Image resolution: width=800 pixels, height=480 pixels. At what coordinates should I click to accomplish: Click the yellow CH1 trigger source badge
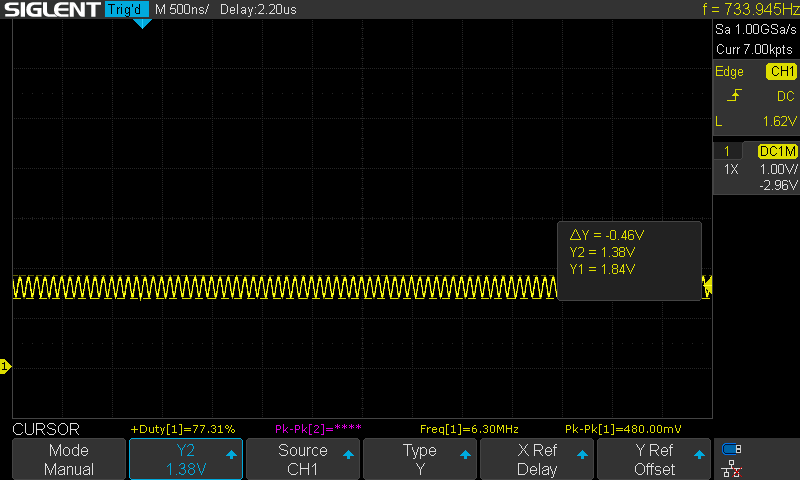(781, 72)
